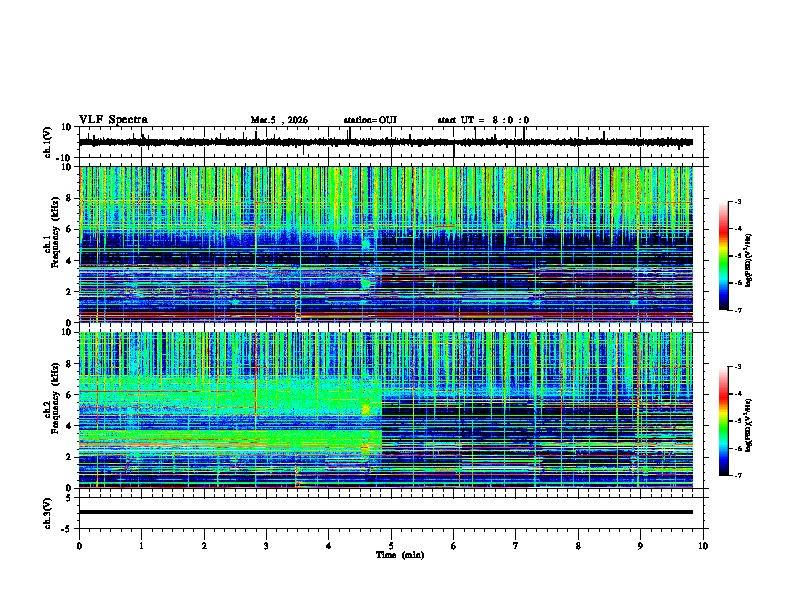Screen dimensions: 792x612
Task: Click the ch.2 spectrogram "8" kHz tick label
Action: [x=70, y=364]
